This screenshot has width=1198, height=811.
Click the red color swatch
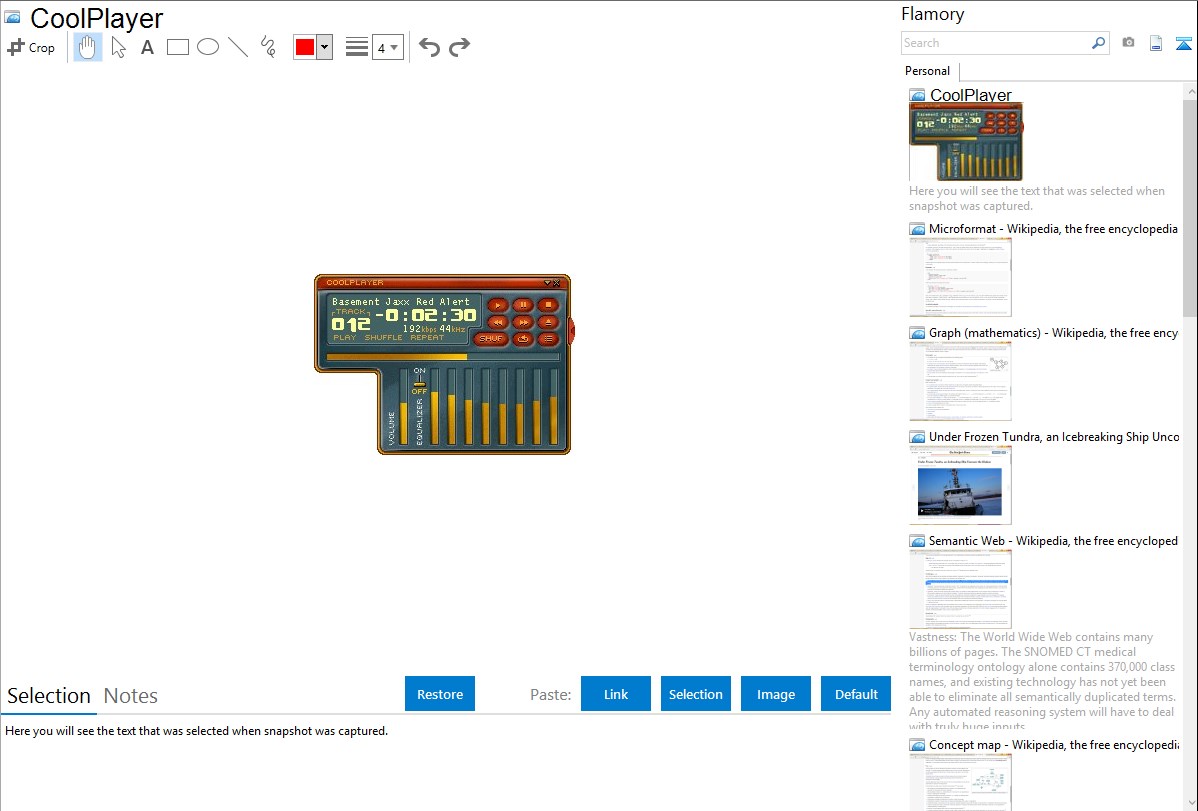pyautogui.click(x=305, y=47)
